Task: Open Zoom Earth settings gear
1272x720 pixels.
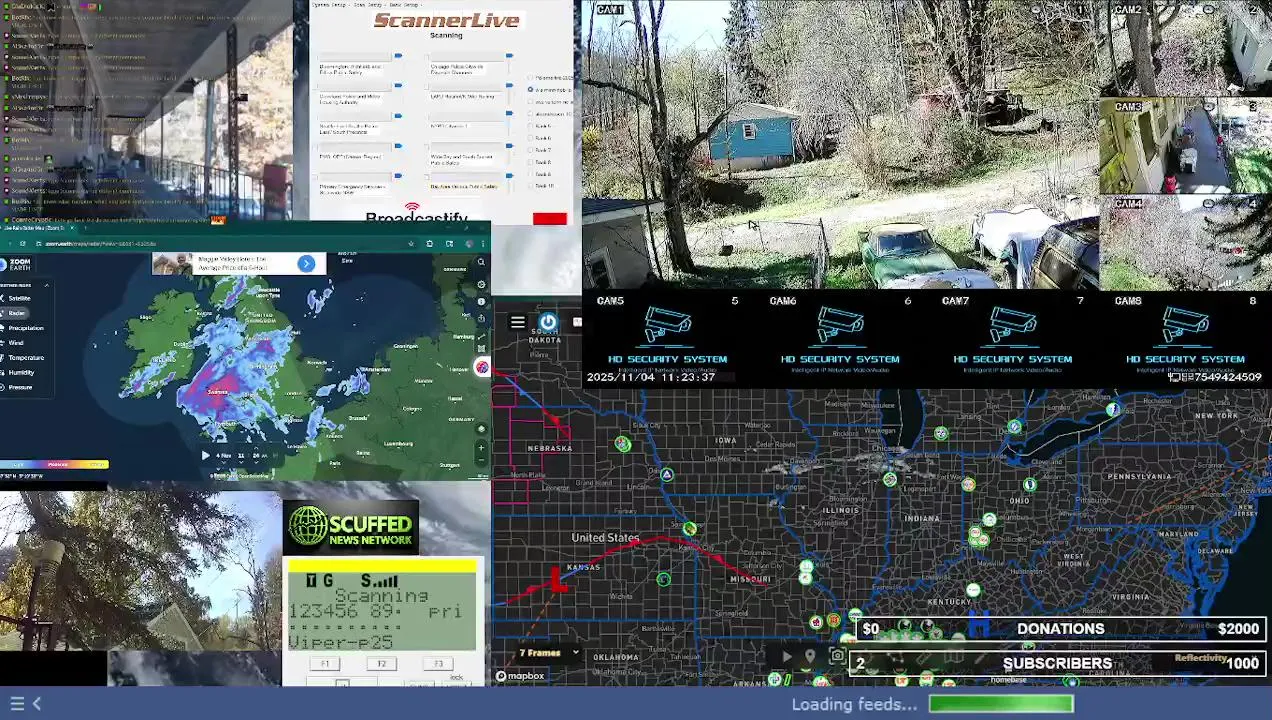Action: pos(481,284)
